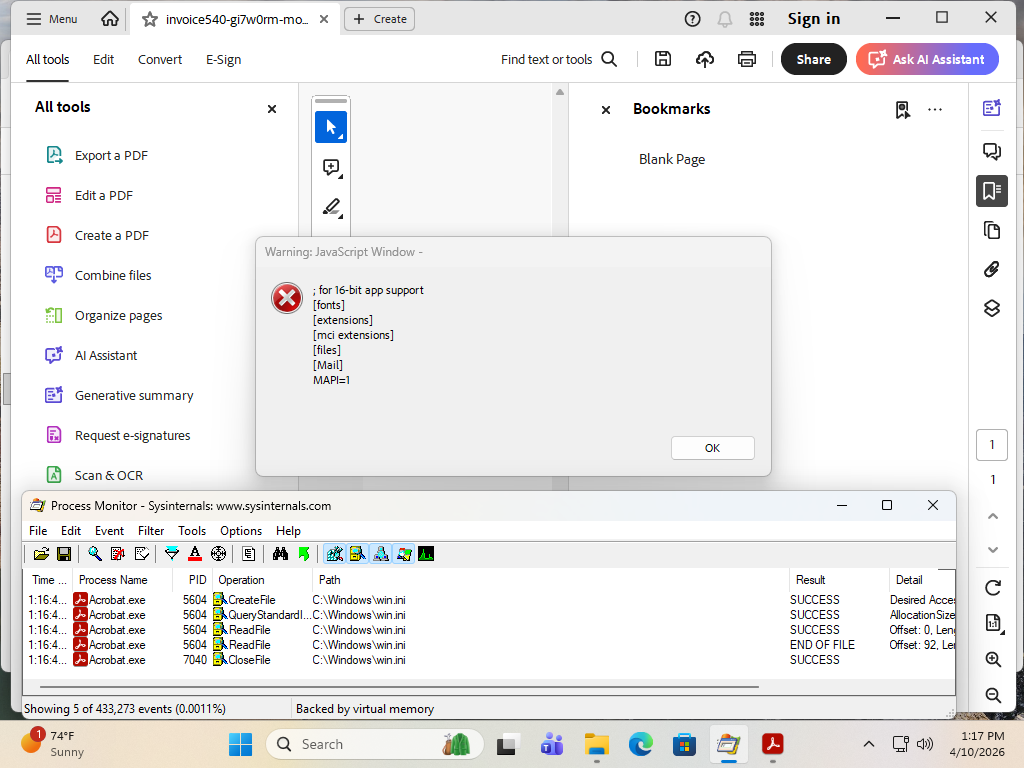Click the Highlight icon in Procmon toolbar
Viewport: 1024px width, 768px height.
(195, 554)
